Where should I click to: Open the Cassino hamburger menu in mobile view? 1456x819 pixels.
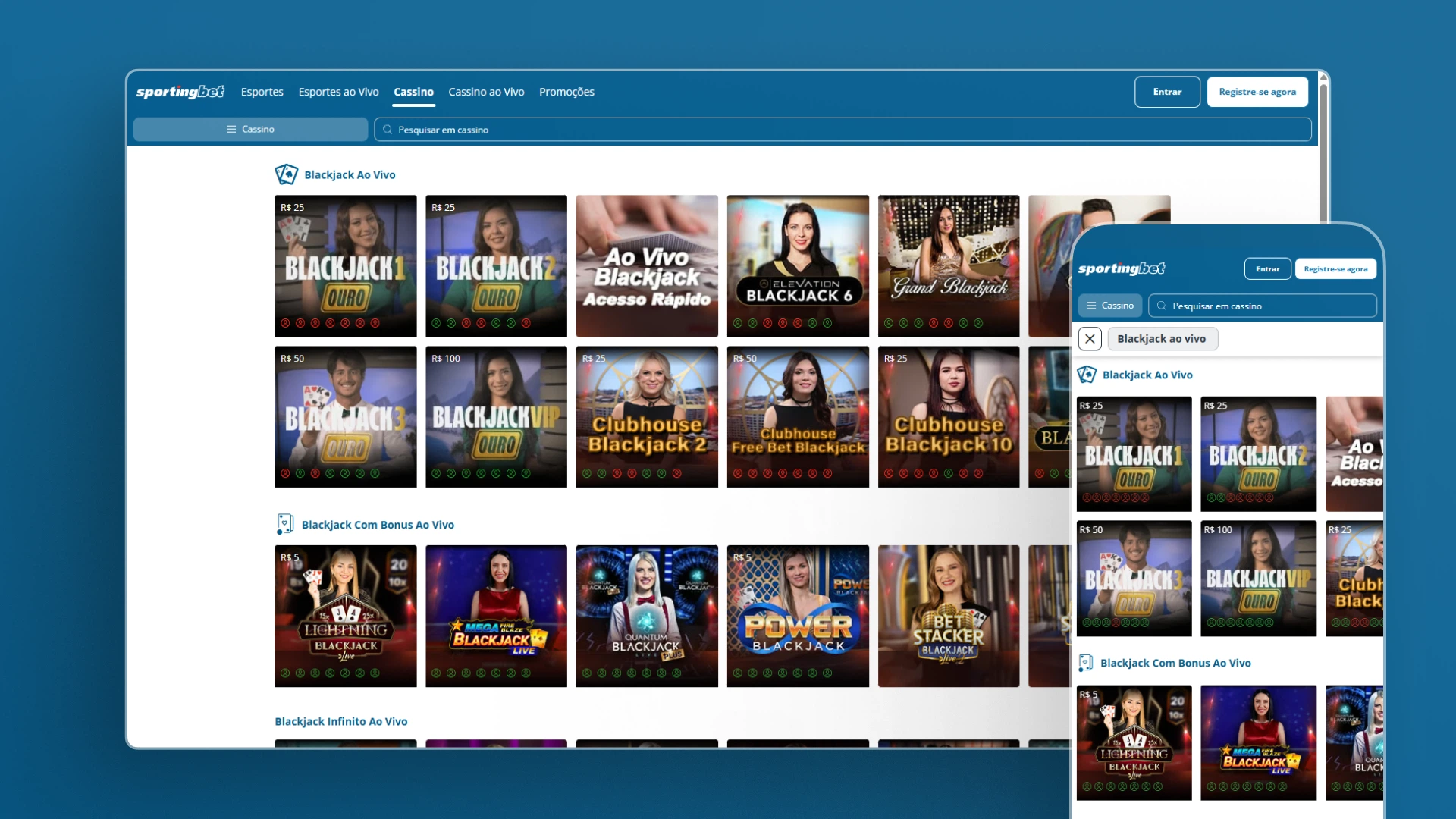point(1110,306)
